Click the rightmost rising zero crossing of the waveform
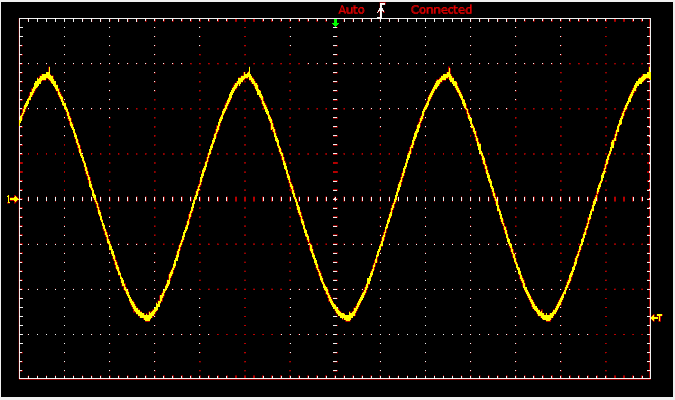 click(x=598, y=199)
